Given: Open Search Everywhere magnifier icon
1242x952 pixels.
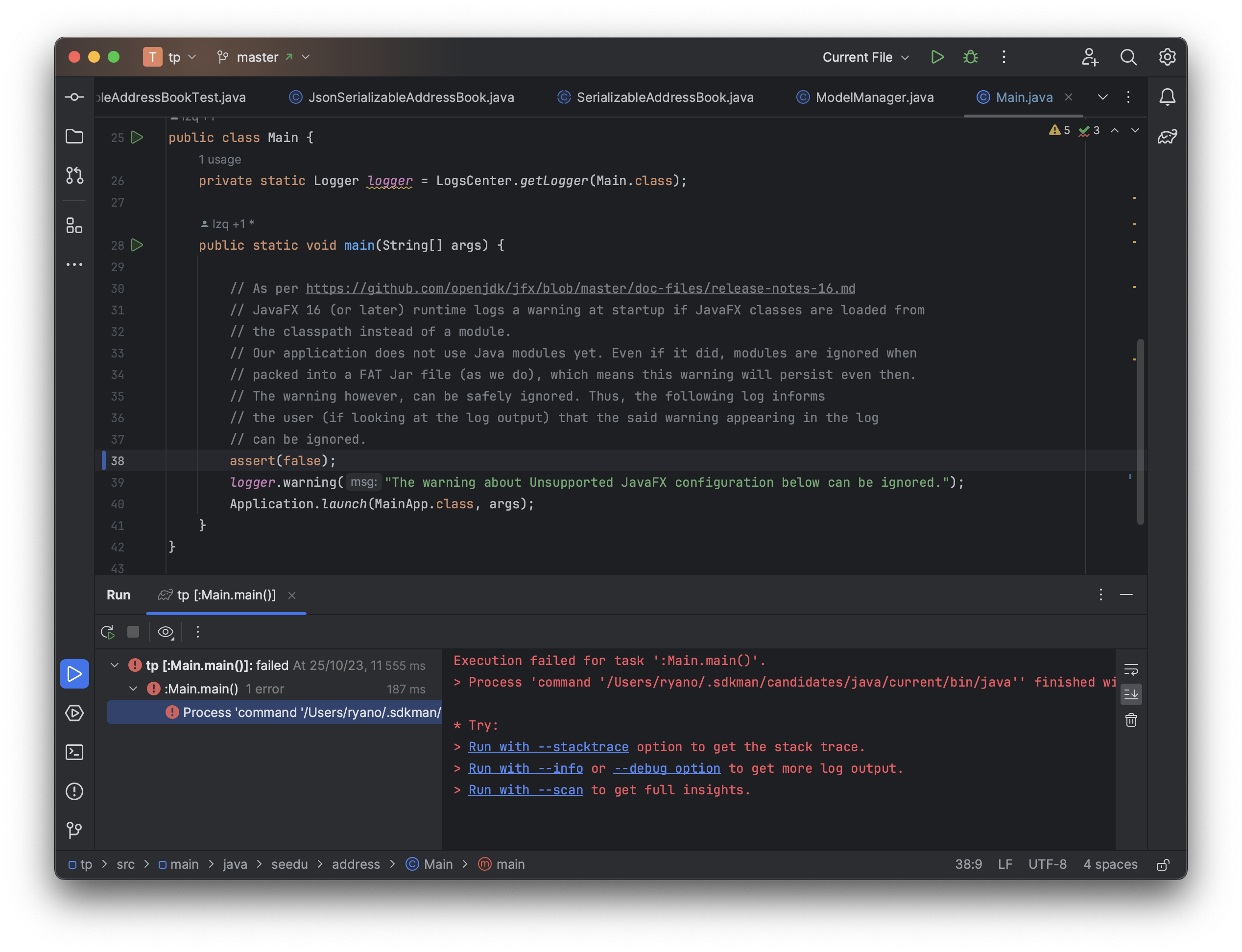Looking at the screenshot, I should pyautogui.click(x=1128, y=57).
